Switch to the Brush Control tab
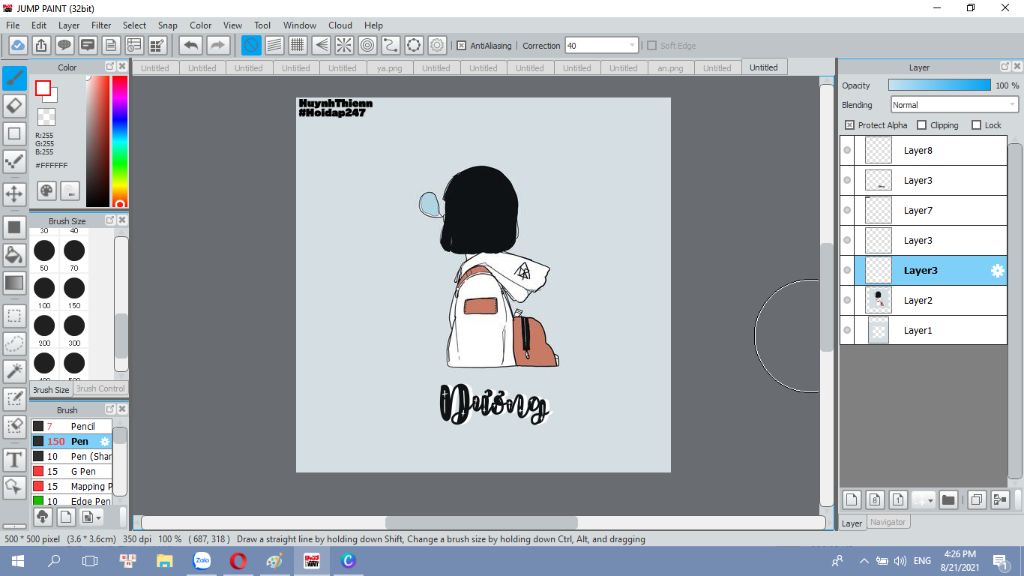This screenshot has width=1024, height=576. pos(100,389)
